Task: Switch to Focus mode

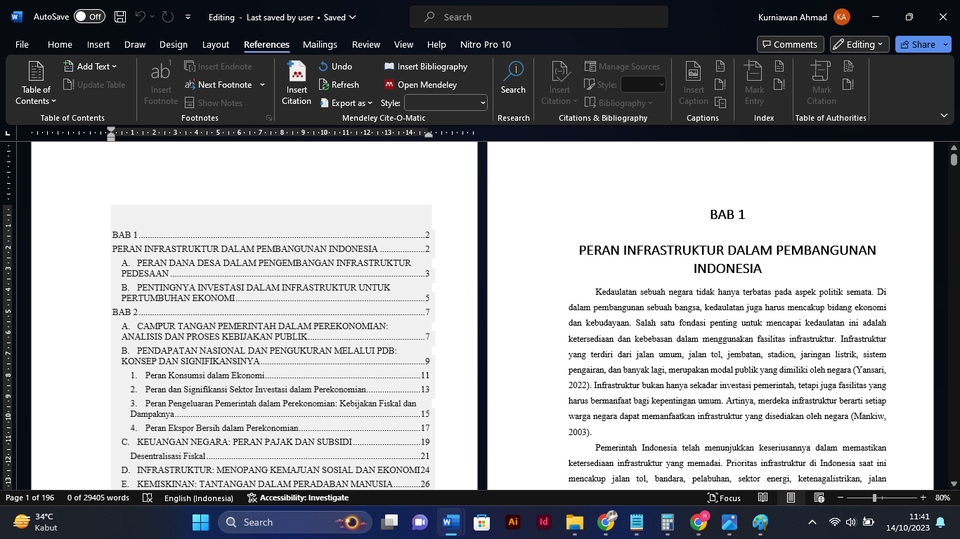Action: coord(724,498)
